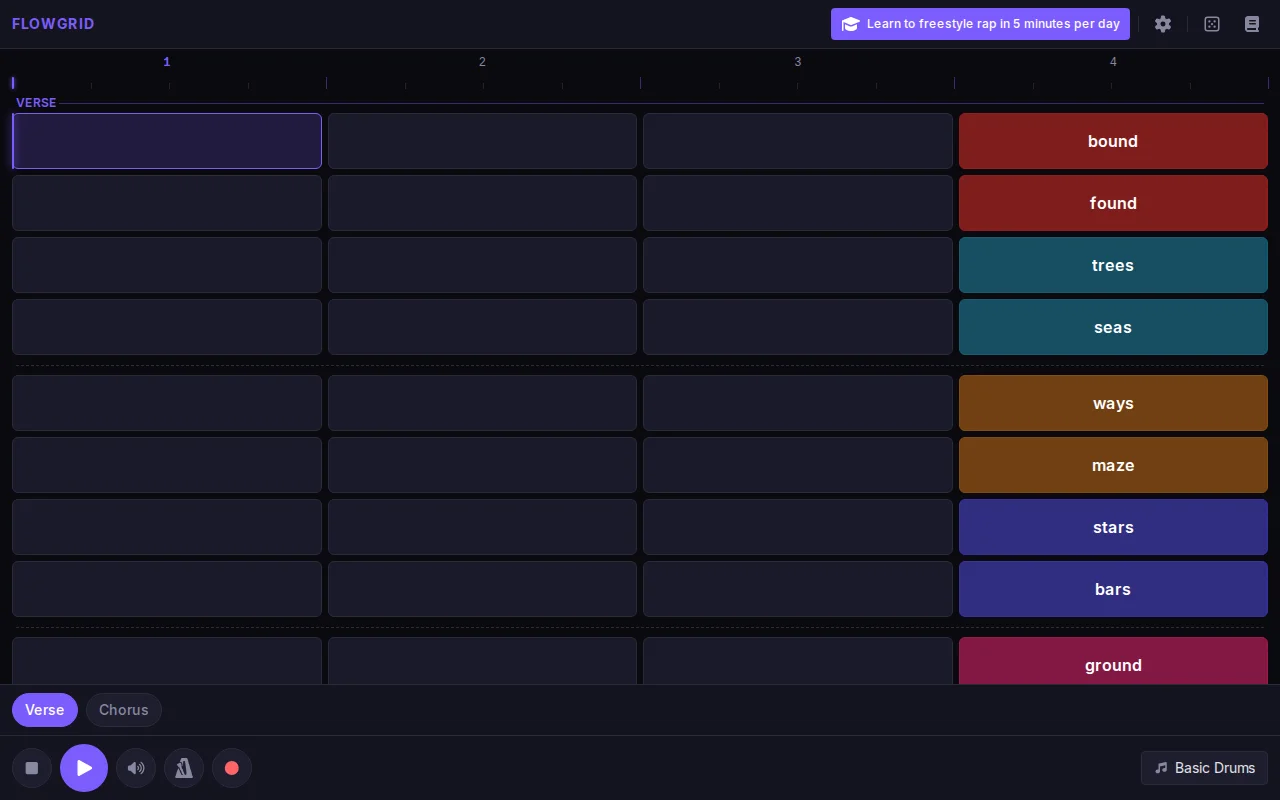Click the beat 1 cell in the trees row
Screen dimensions: 1280x800
[x=167, y=265]
